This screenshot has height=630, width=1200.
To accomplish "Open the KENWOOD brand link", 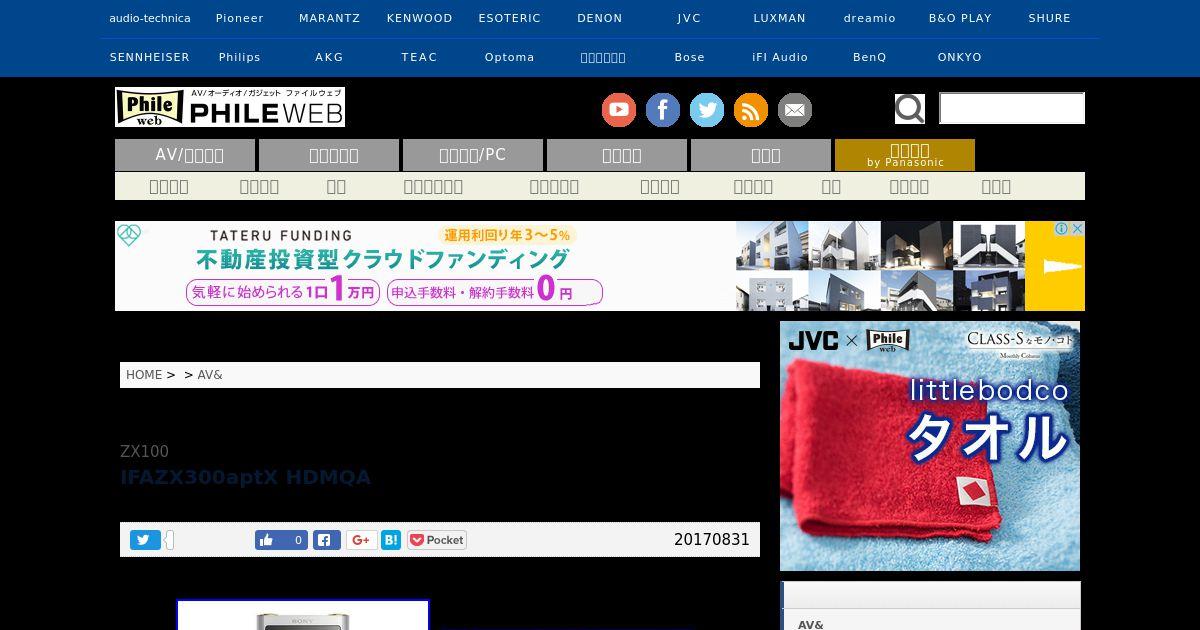I will [420, 18].
